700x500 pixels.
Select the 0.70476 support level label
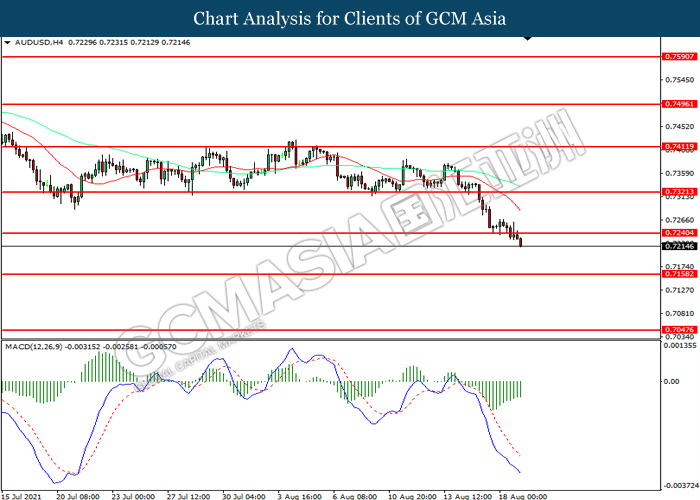click(679, 330)
